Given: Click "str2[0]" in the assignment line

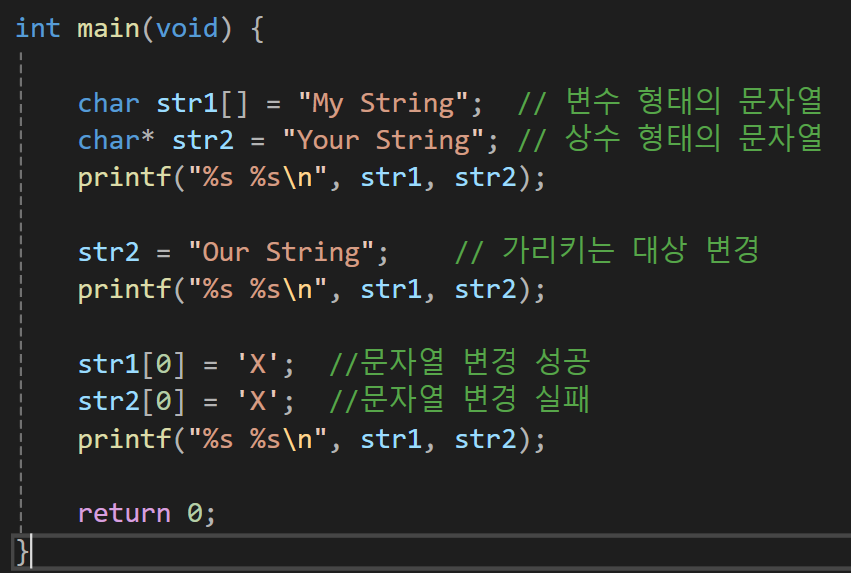Looking at the screenshot, I should tap(131, 402).
